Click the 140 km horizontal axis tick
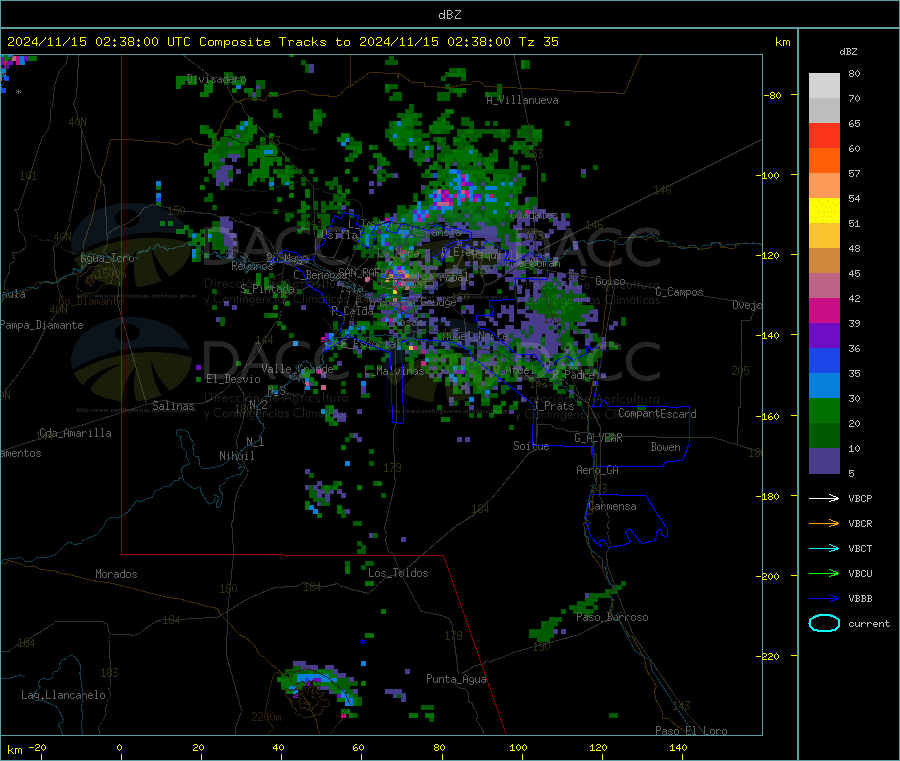The image size is (900, 761). click(678, 747)
